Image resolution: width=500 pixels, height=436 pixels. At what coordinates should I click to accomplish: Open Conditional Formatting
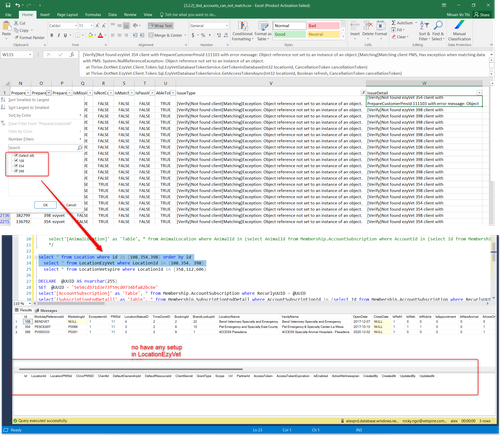tap(242, 31)
